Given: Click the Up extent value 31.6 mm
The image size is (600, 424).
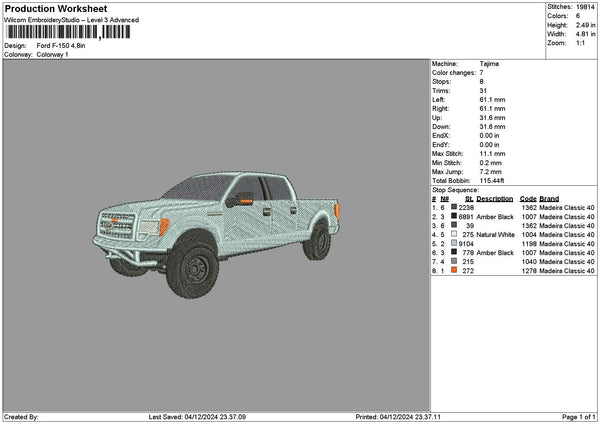Looking at the screenshot, I should click(x=492, y=117).
